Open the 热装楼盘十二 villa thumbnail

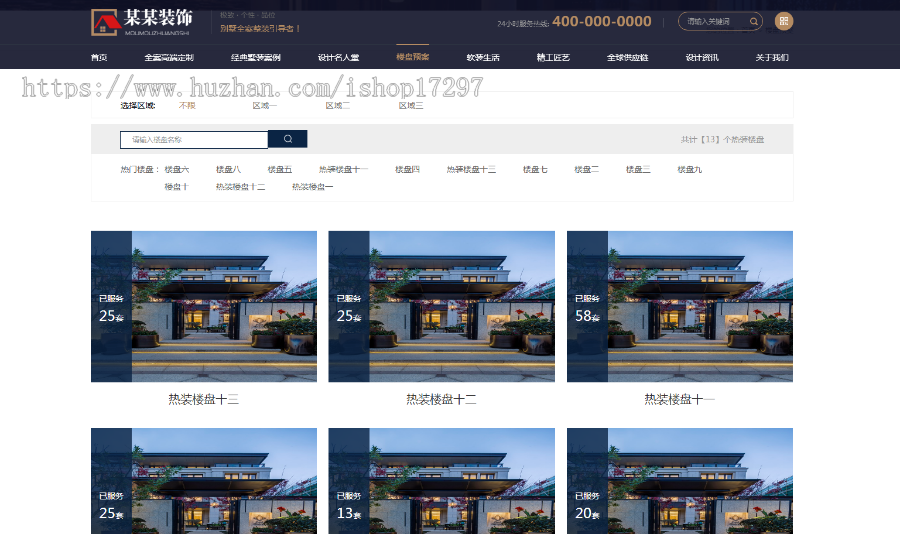coord(441,307)
